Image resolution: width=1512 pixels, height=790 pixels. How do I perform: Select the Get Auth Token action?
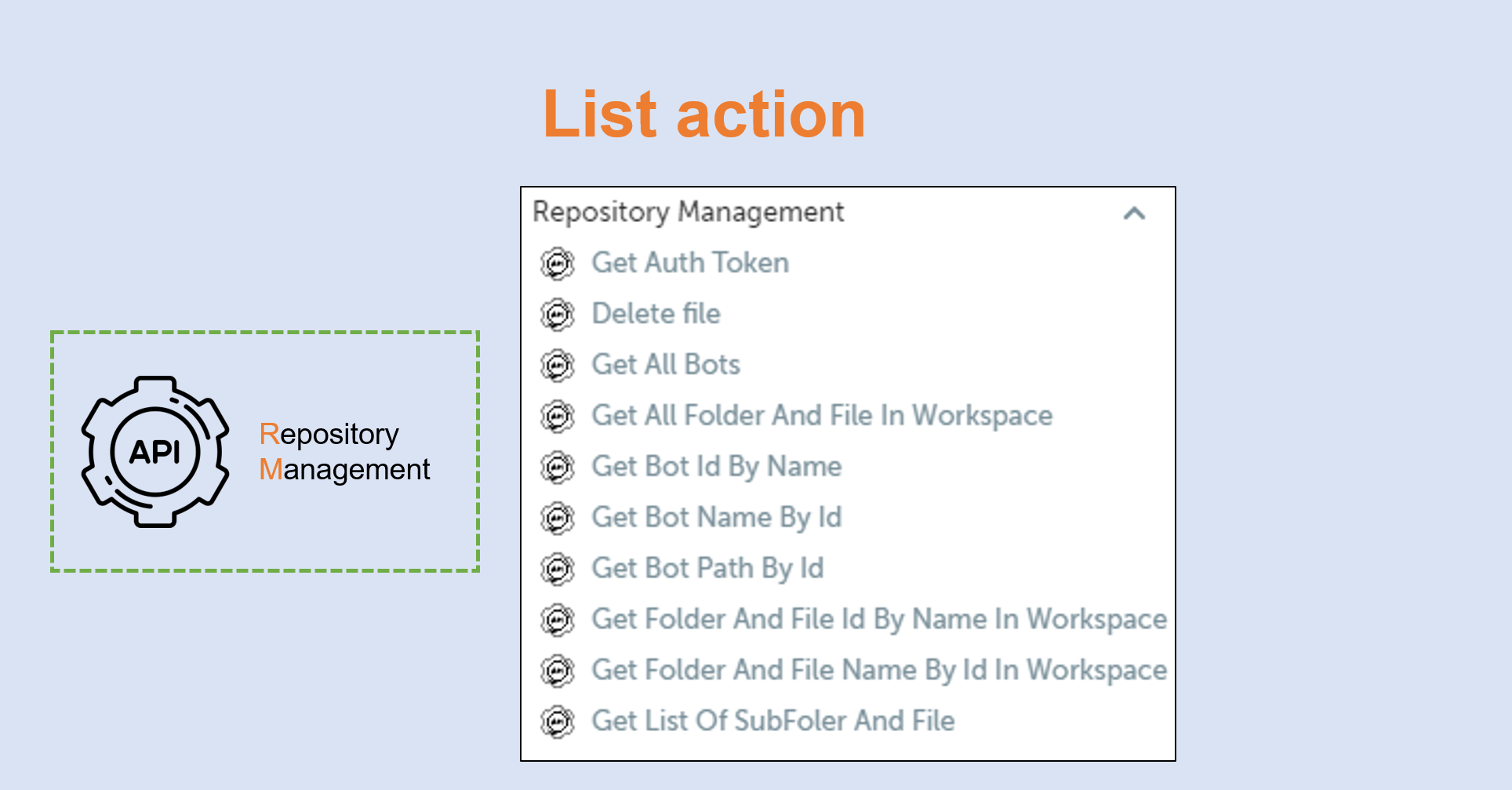coord(690,263)
